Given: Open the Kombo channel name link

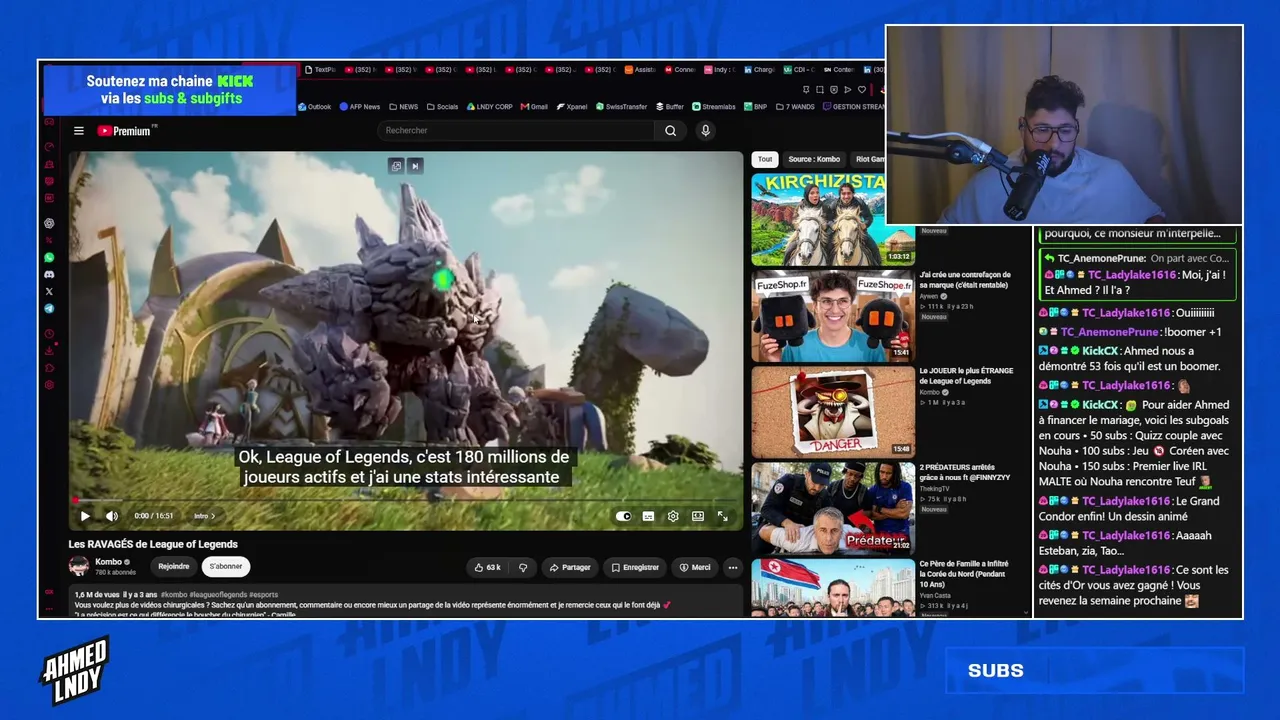Looking at the screenshot, I should pos(108,562).
